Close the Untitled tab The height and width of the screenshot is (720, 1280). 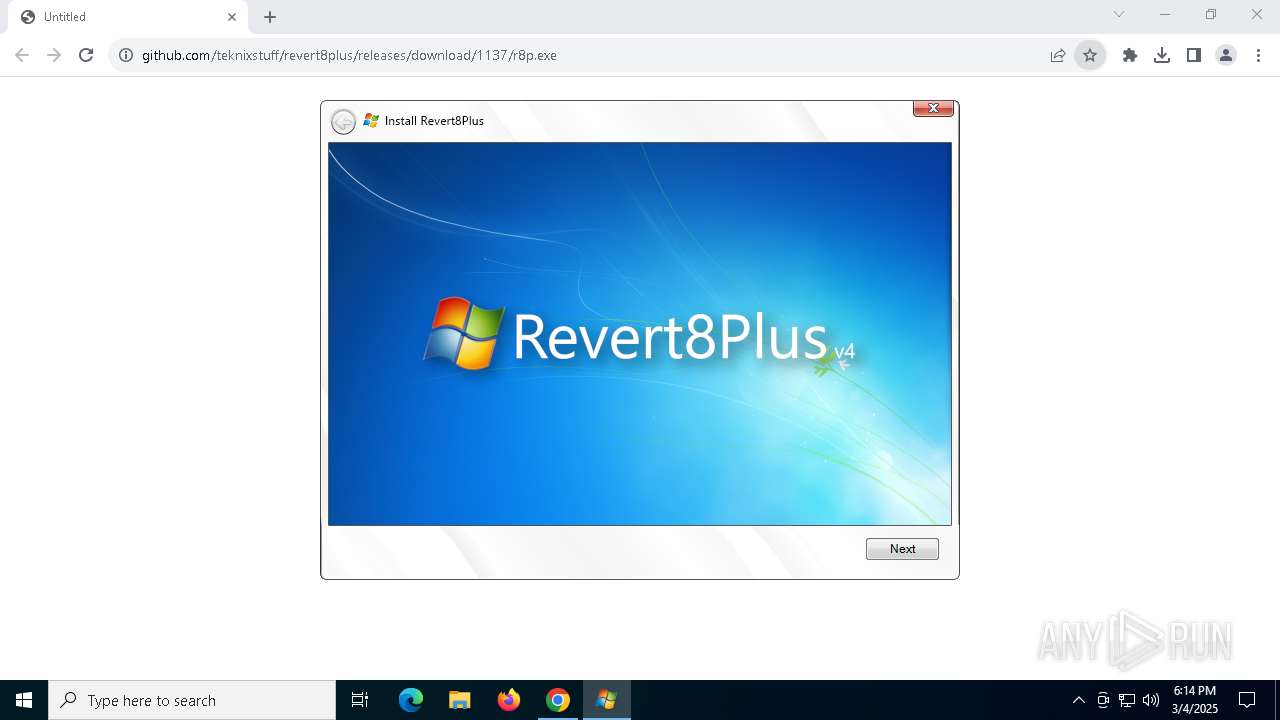point(232,17)
